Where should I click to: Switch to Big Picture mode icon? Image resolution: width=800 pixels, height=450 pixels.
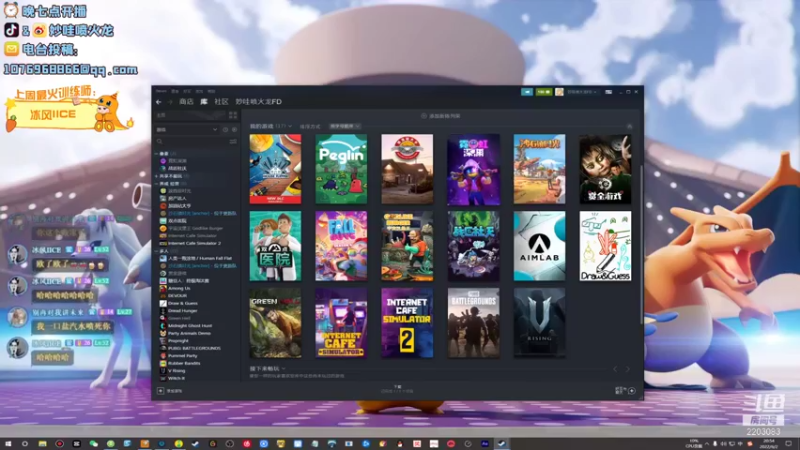click(x=608, y=92)
